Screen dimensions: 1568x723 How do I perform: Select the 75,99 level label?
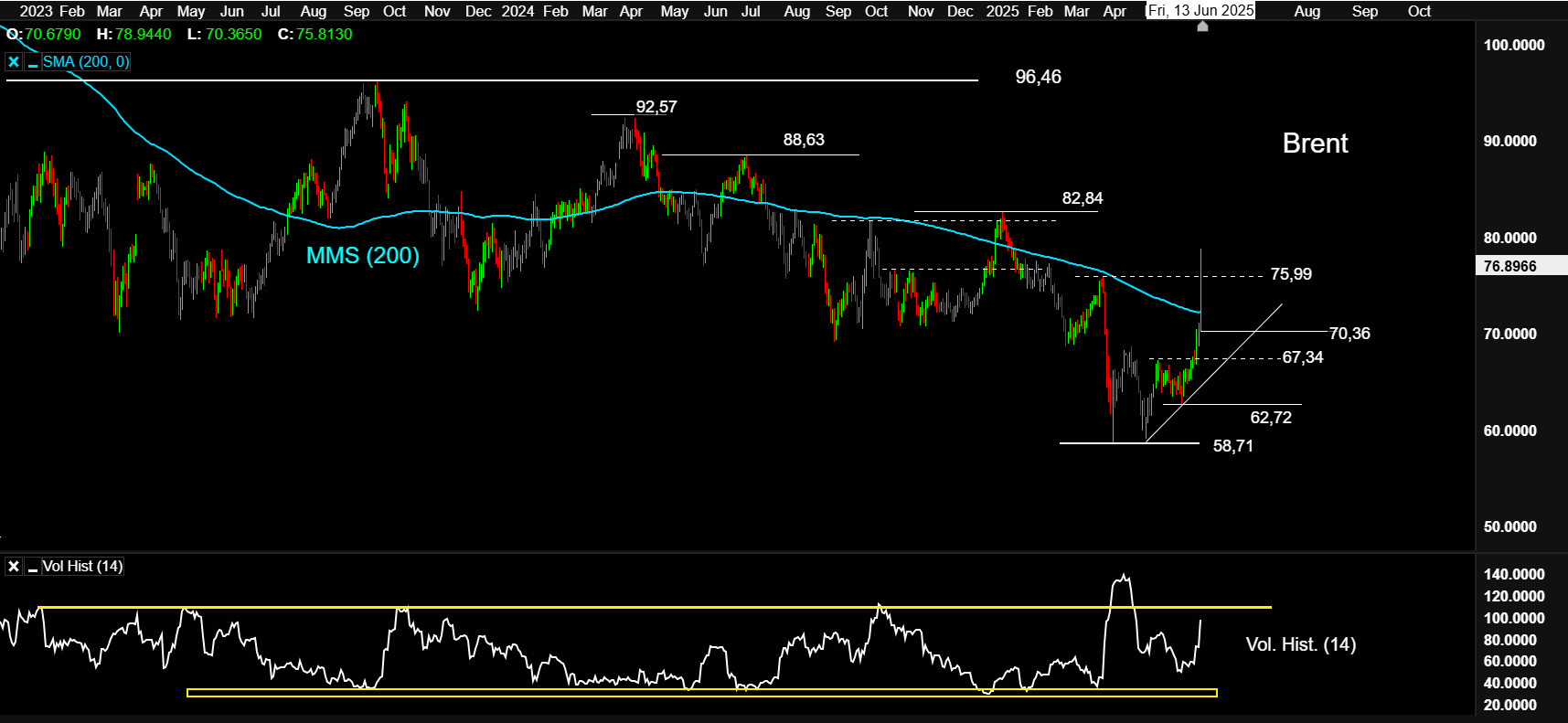point(1291,274)
